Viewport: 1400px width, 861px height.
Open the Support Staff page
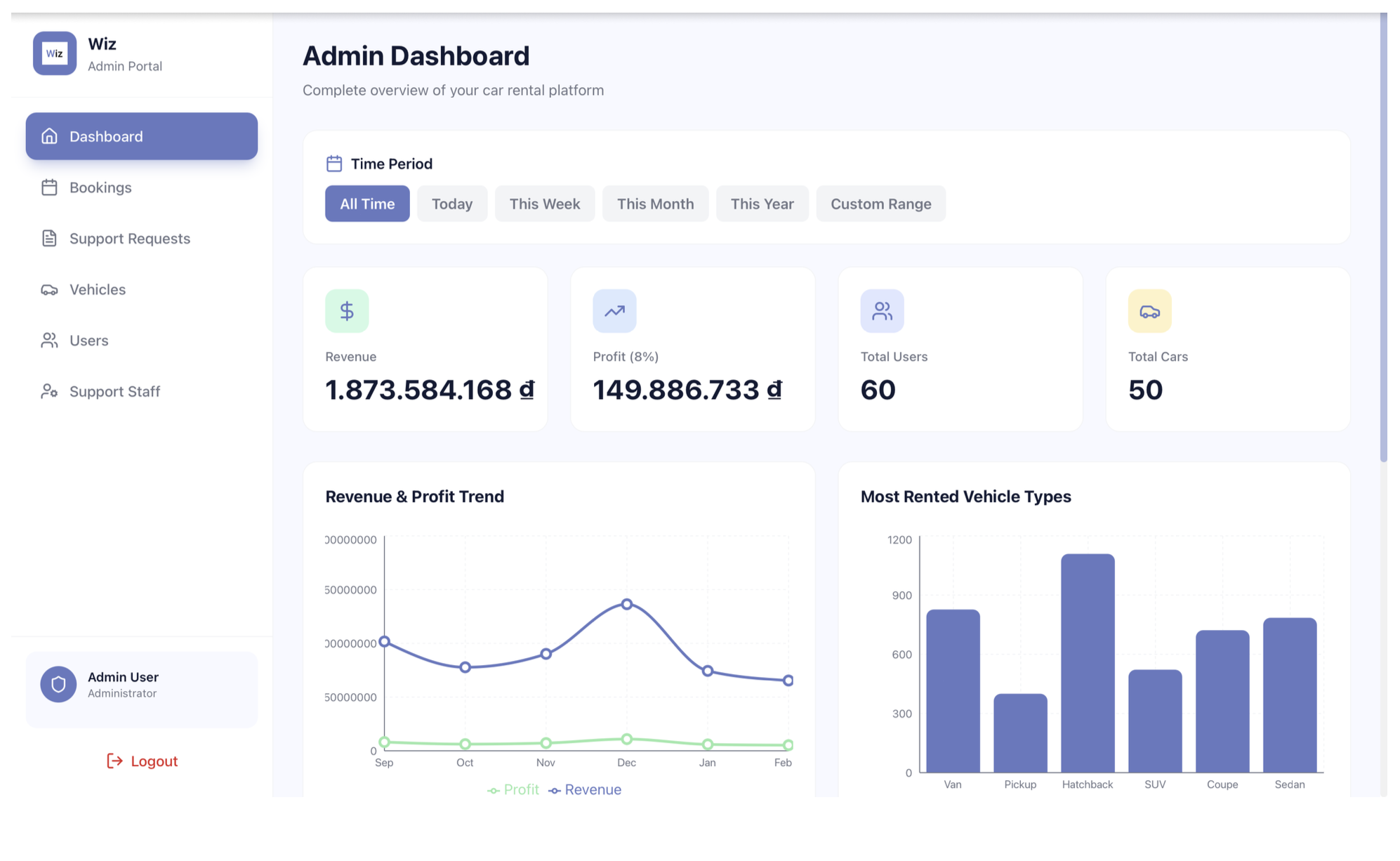(x=142, y=391)
